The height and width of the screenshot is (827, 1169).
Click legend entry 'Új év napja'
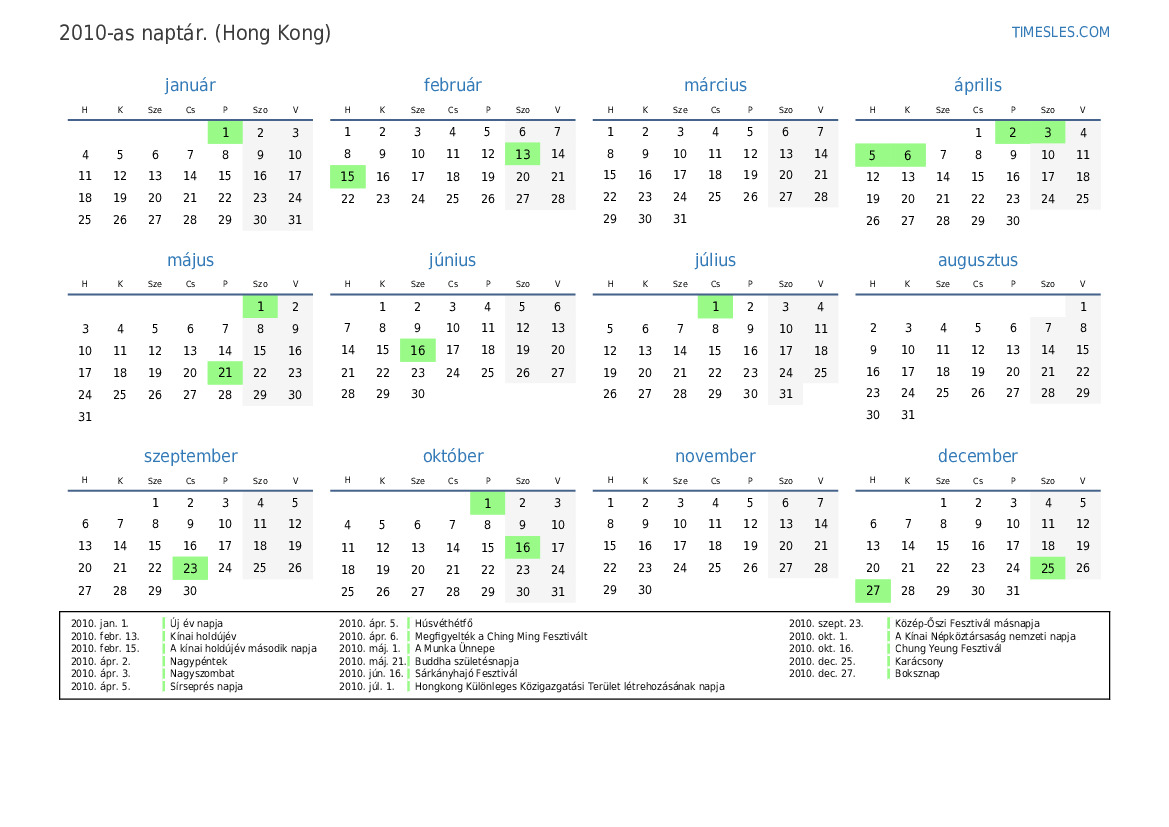point(196,623)
